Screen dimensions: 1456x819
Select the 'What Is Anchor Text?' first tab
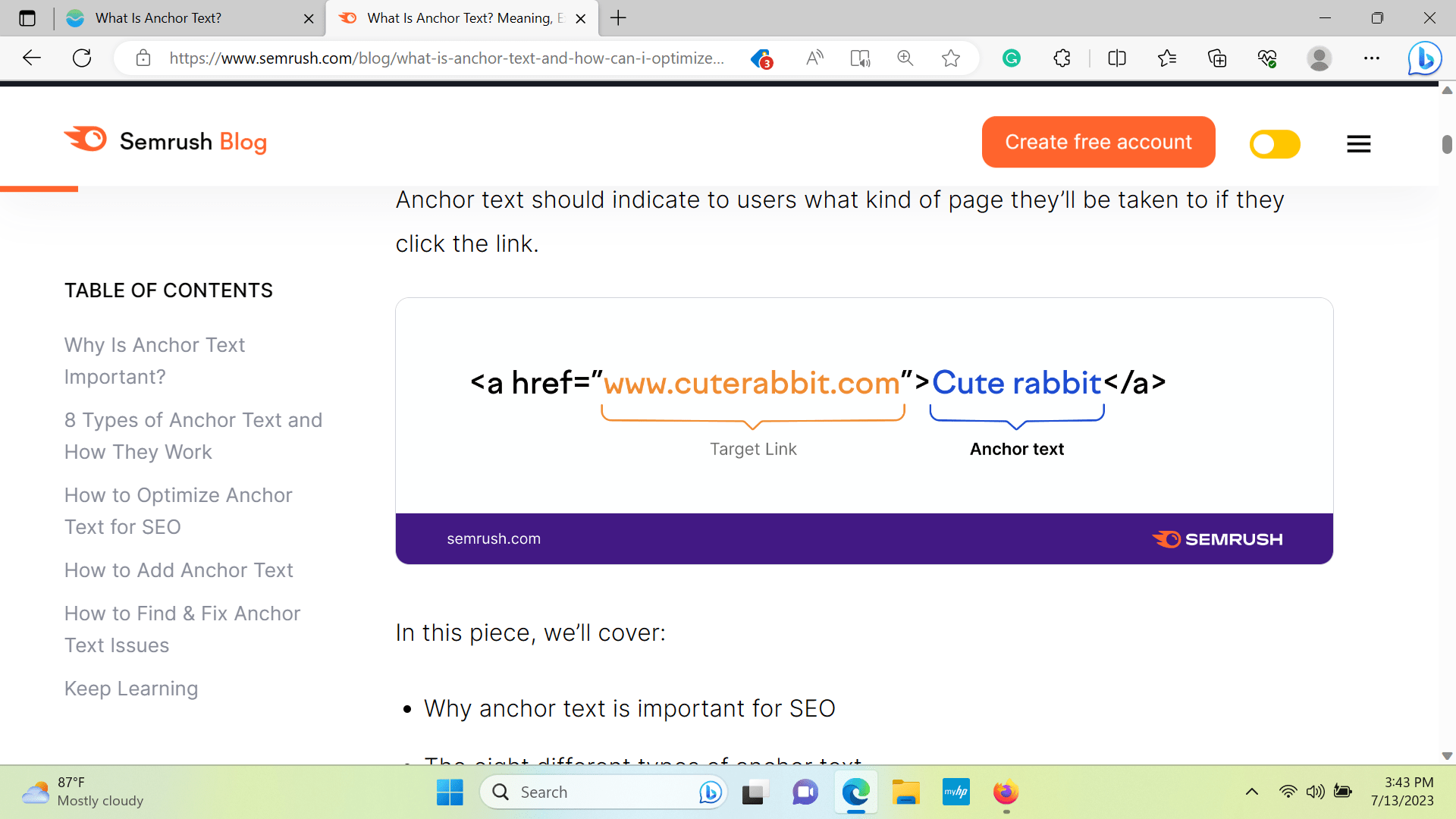pyautogui.click(x=189, y=18)
